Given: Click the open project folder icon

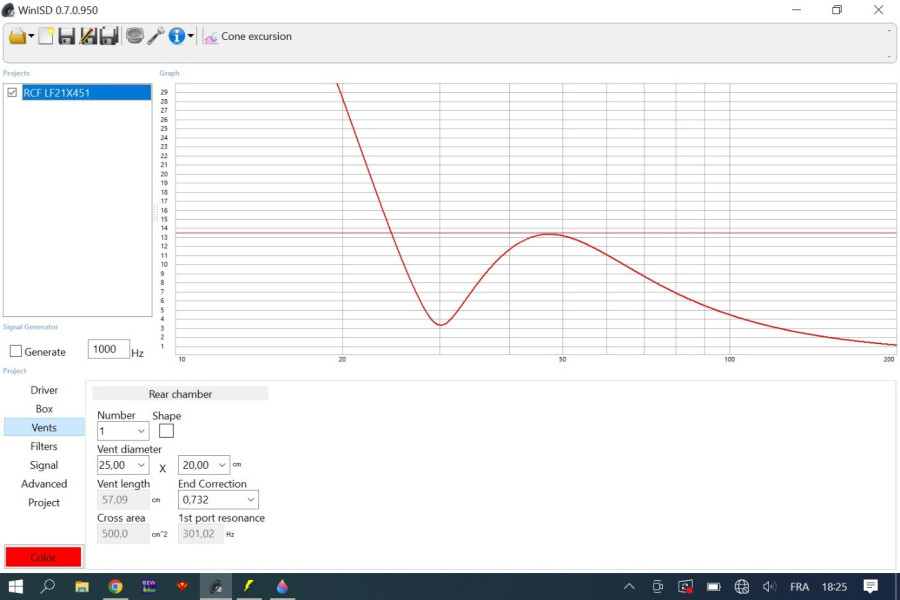Looking at the screenshot, I should point(17,36).
